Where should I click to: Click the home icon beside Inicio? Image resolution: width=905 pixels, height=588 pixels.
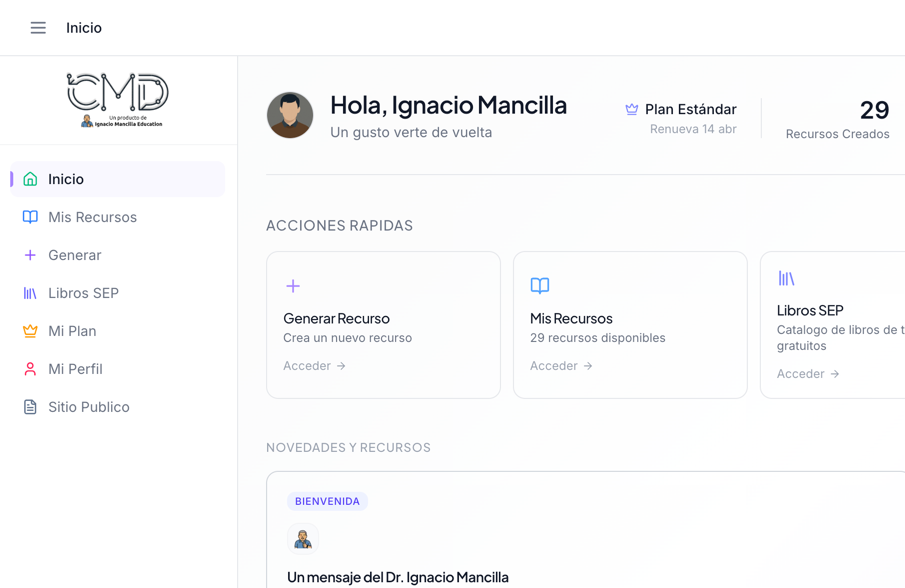[30, 179]
